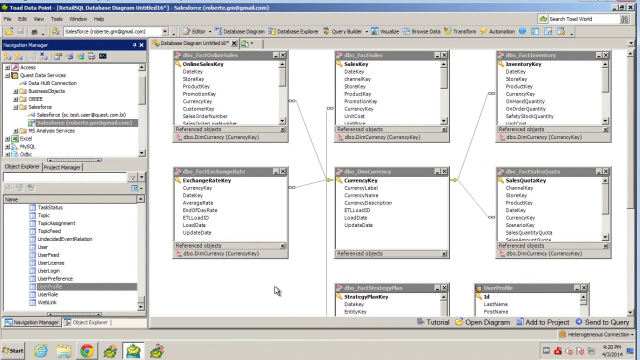Image resolution: width=640 pixels, height=360 pixels.
Task: Click Send to Query button
Action: point(602,322)
